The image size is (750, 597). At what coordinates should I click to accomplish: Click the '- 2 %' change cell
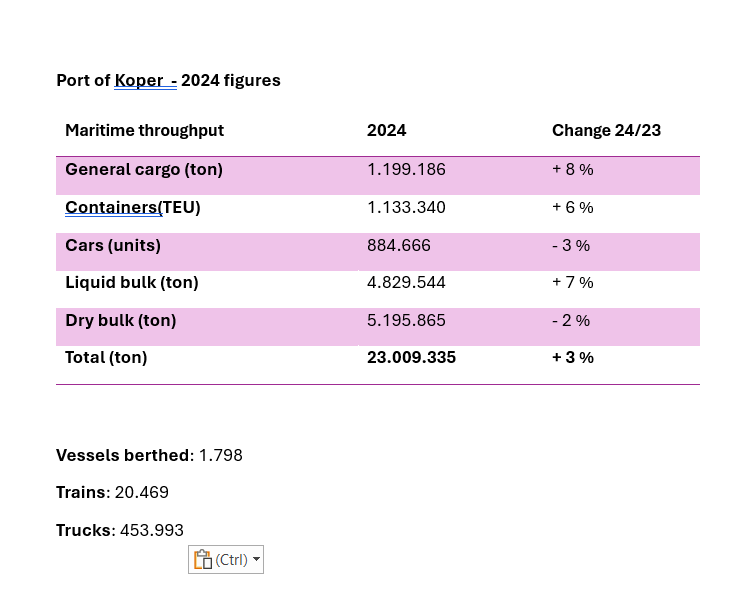point(571,320)
